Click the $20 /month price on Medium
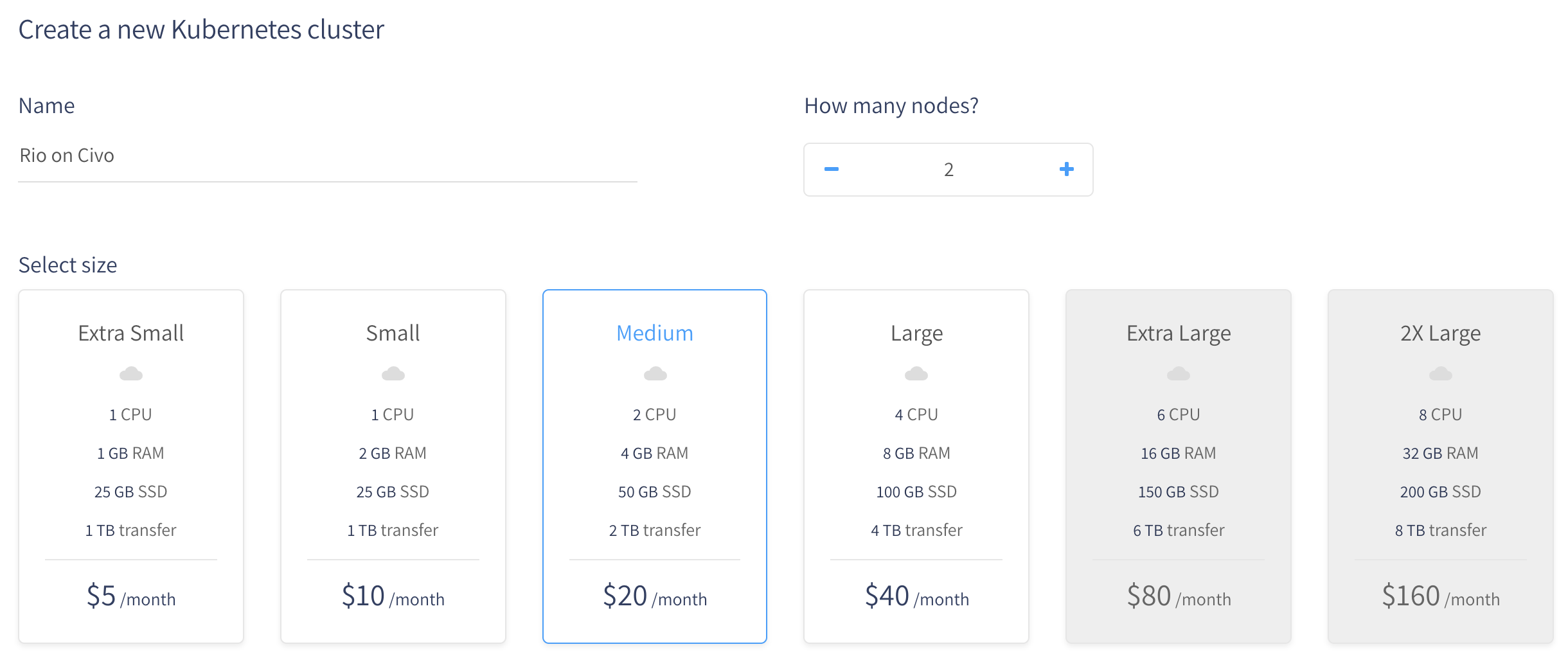Screen dimensions: 1568x658 [x=655, y=596]
